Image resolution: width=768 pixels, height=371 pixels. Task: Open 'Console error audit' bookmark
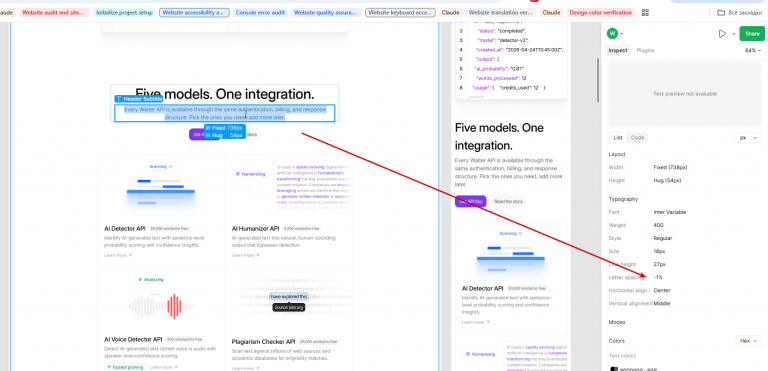(x=260, y=13)
